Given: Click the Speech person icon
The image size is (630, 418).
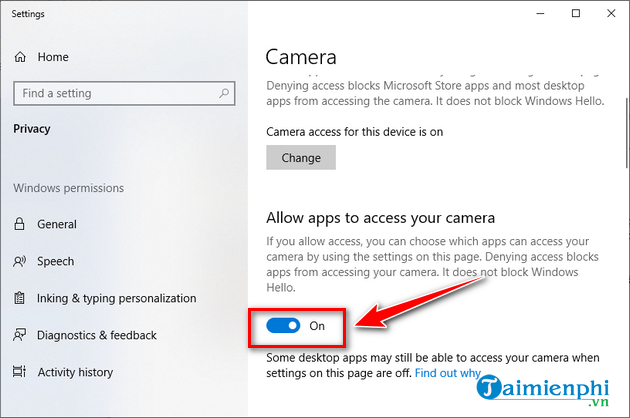Looking at the screenshot, I should [19, 261].
